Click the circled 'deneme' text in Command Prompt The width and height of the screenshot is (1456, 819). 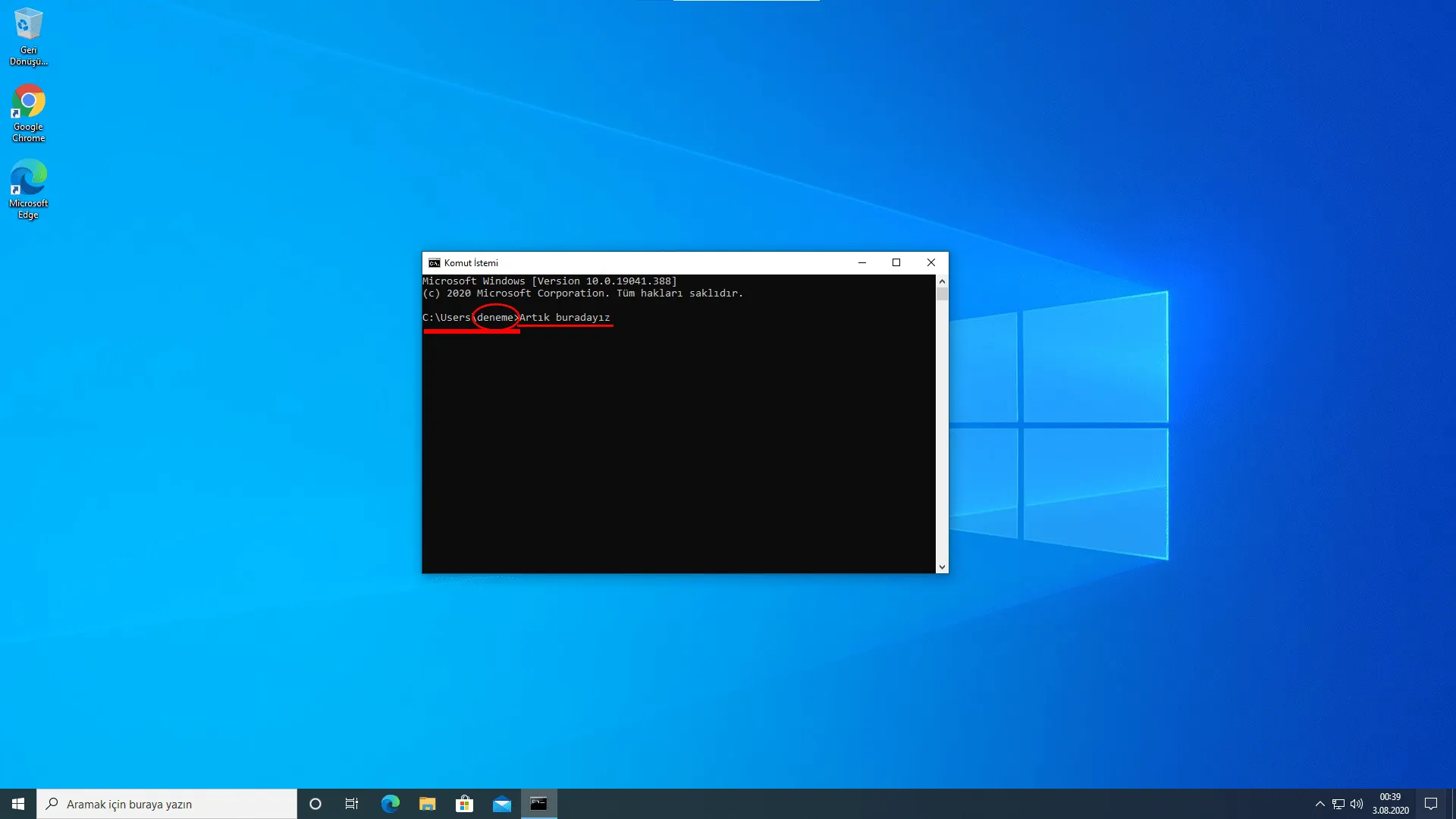(x=494, y=318)
